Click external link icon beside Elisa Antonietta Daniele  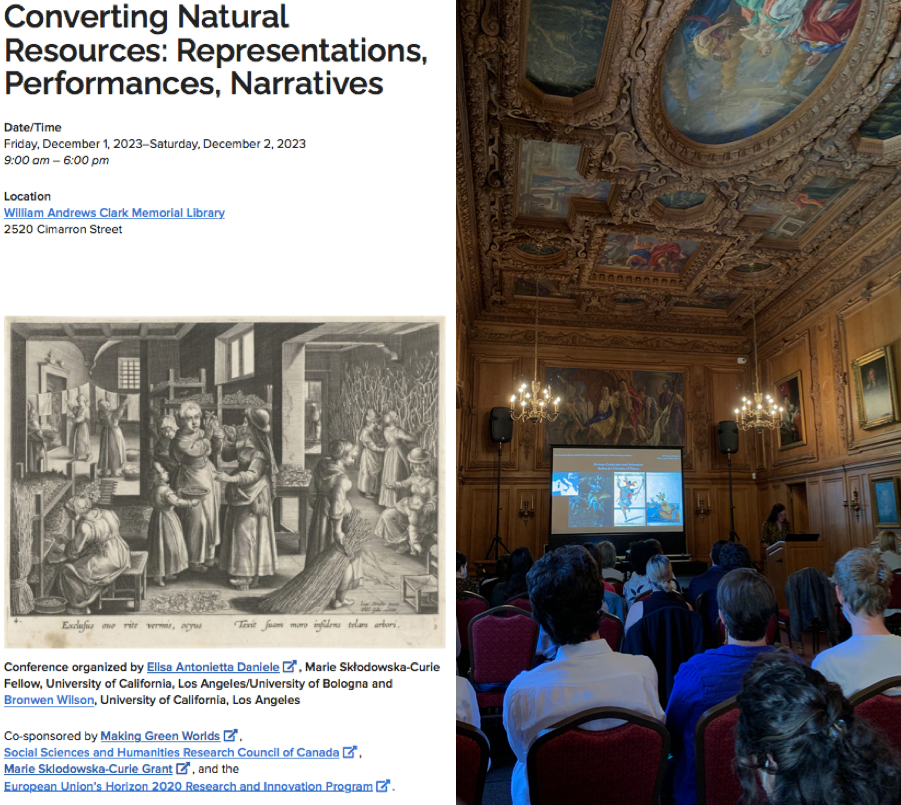[290, 667]
